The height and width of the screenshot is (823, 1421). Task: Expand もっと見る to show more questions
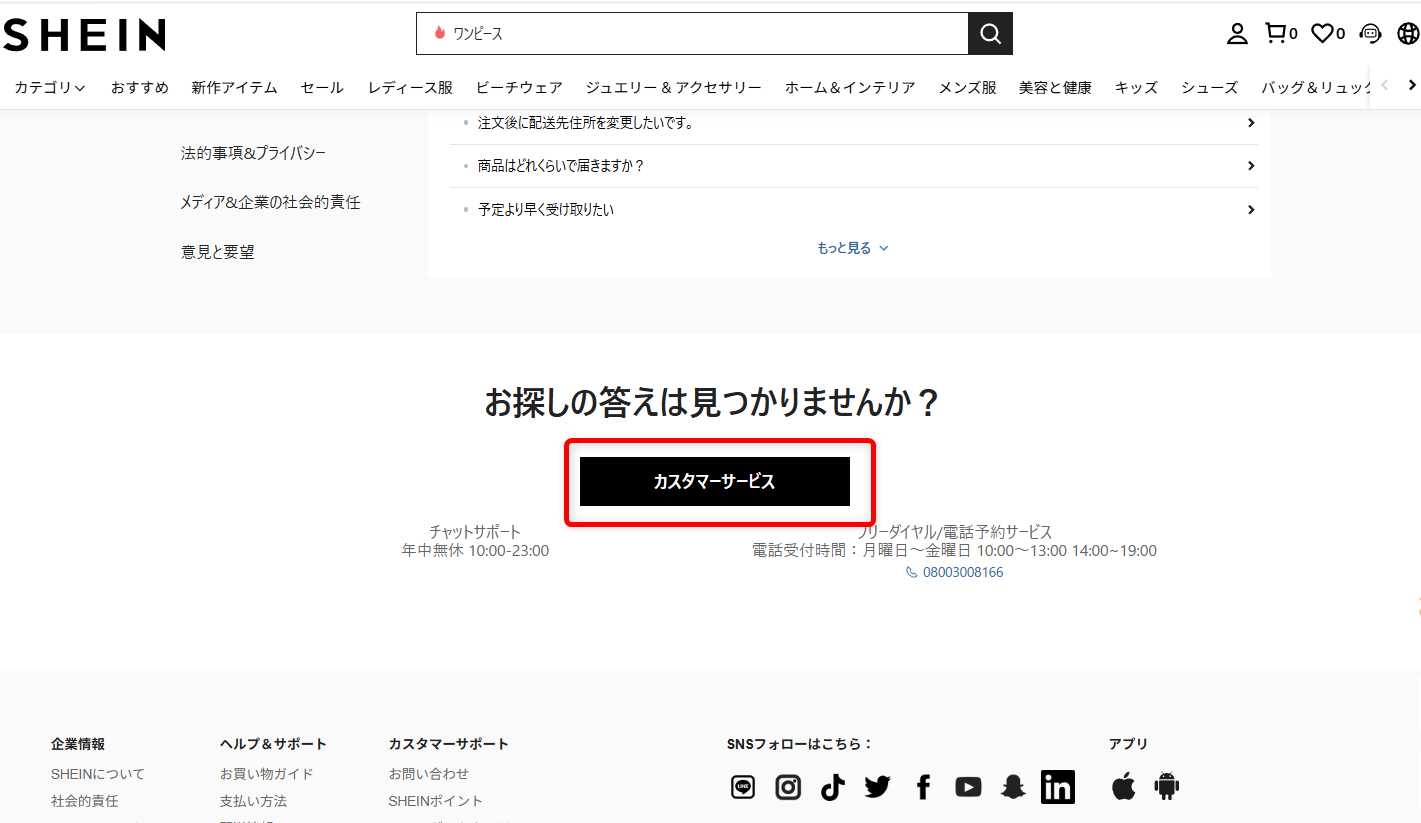tap(852, 248)
